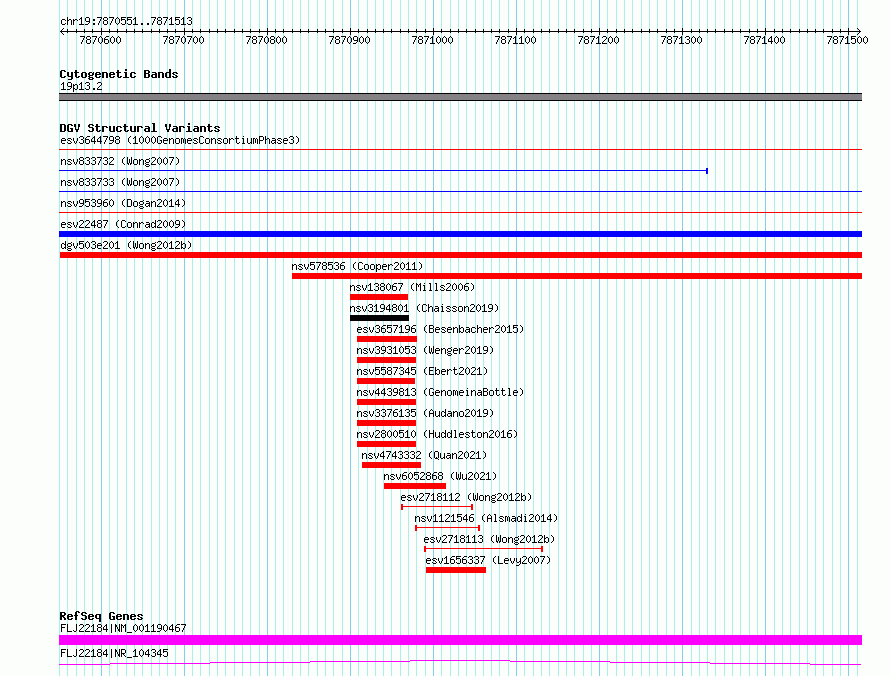Open esv3657196 (Besenbacher2015) variant
Screen dimensions: 890x676
click(440, 329)
